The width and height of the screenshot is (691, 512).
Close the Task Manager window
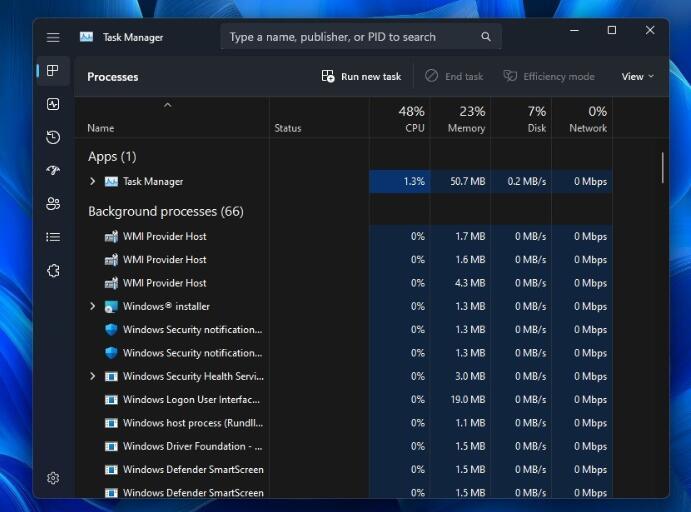click(x=650, y=30)
